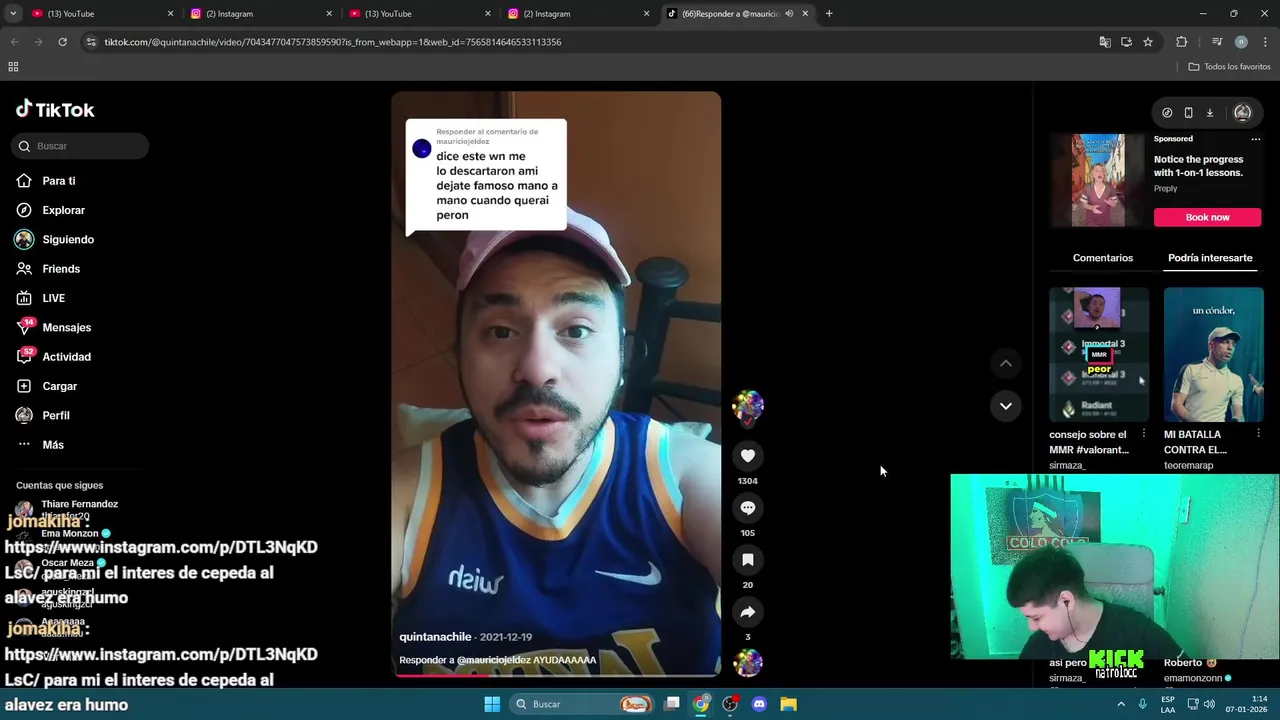Open the Chrome profile avatar
The height and width of the screenshot is (720, 1280).
coord(1241,42)
